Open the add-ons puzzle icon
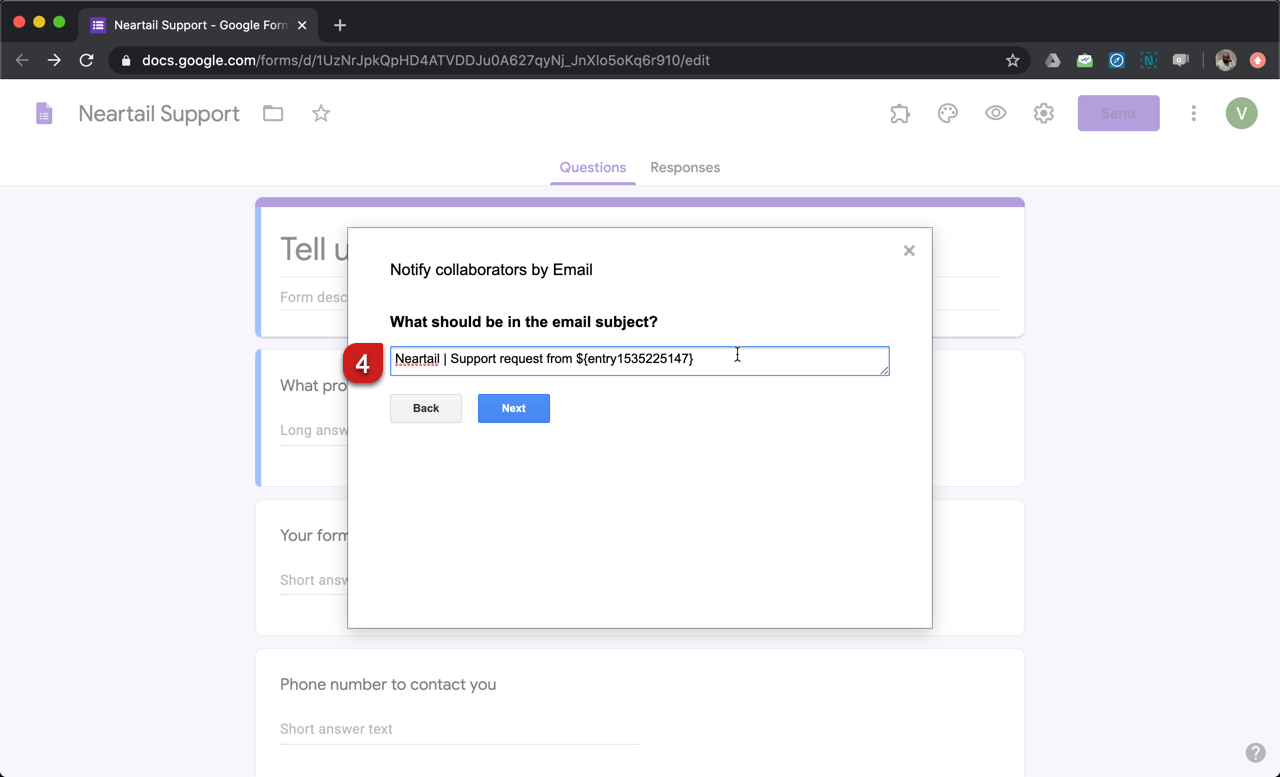Viewport: 1280px width, 777px height. pos(899,113)
